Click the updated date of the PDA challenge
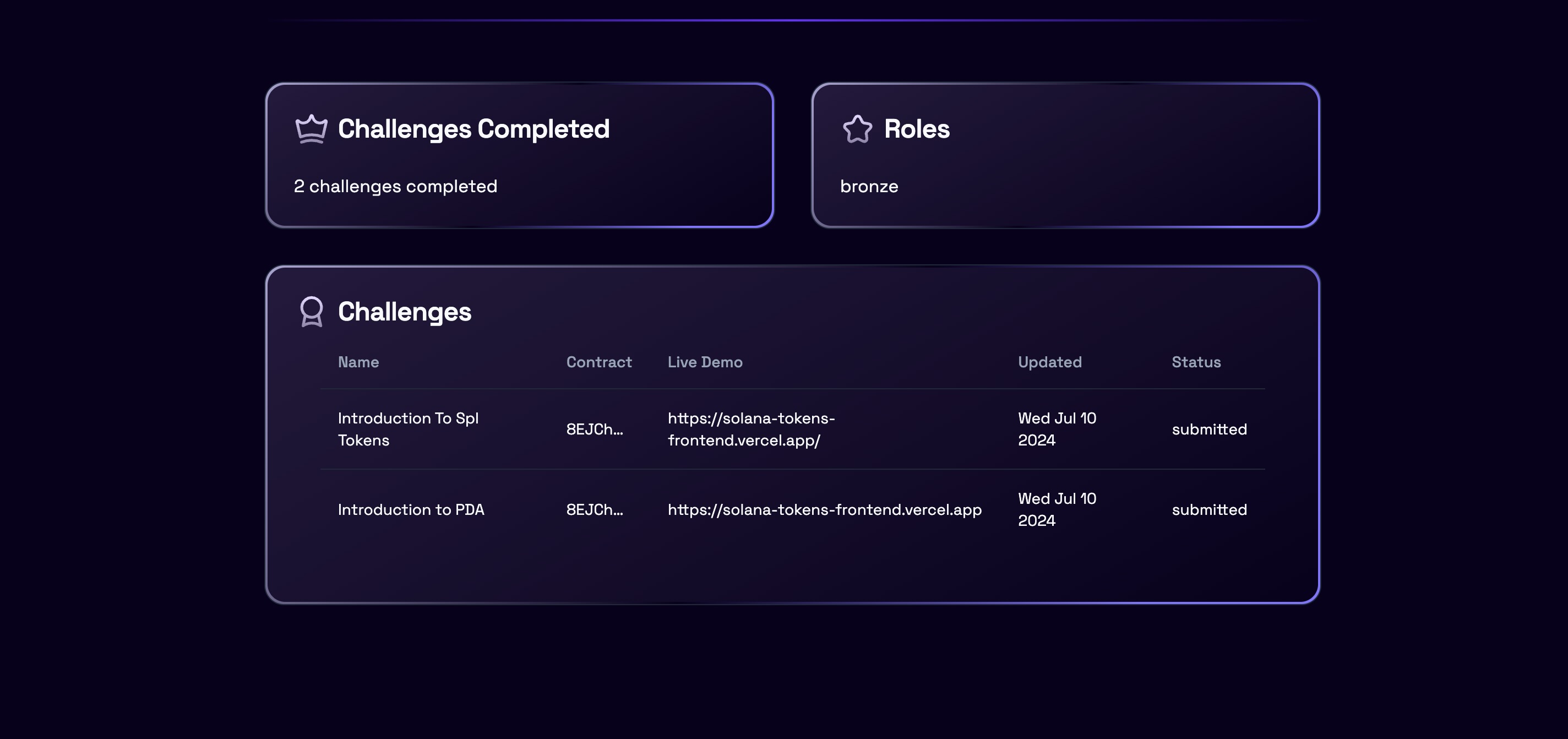Screen dimensions: 1568x739 [1057, 509]
